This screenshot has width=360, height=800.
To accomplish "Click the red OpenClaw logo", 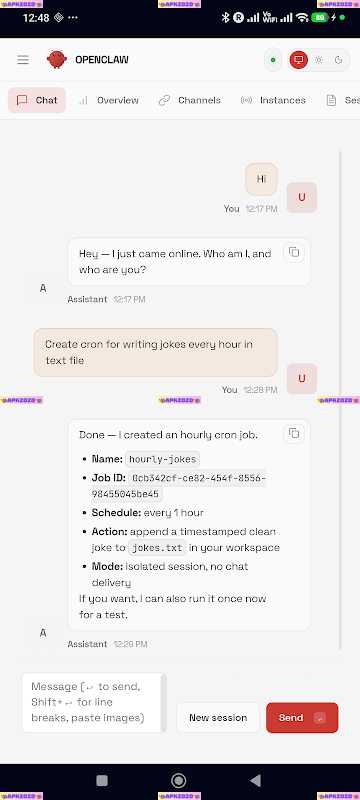I will pos(57,59).
